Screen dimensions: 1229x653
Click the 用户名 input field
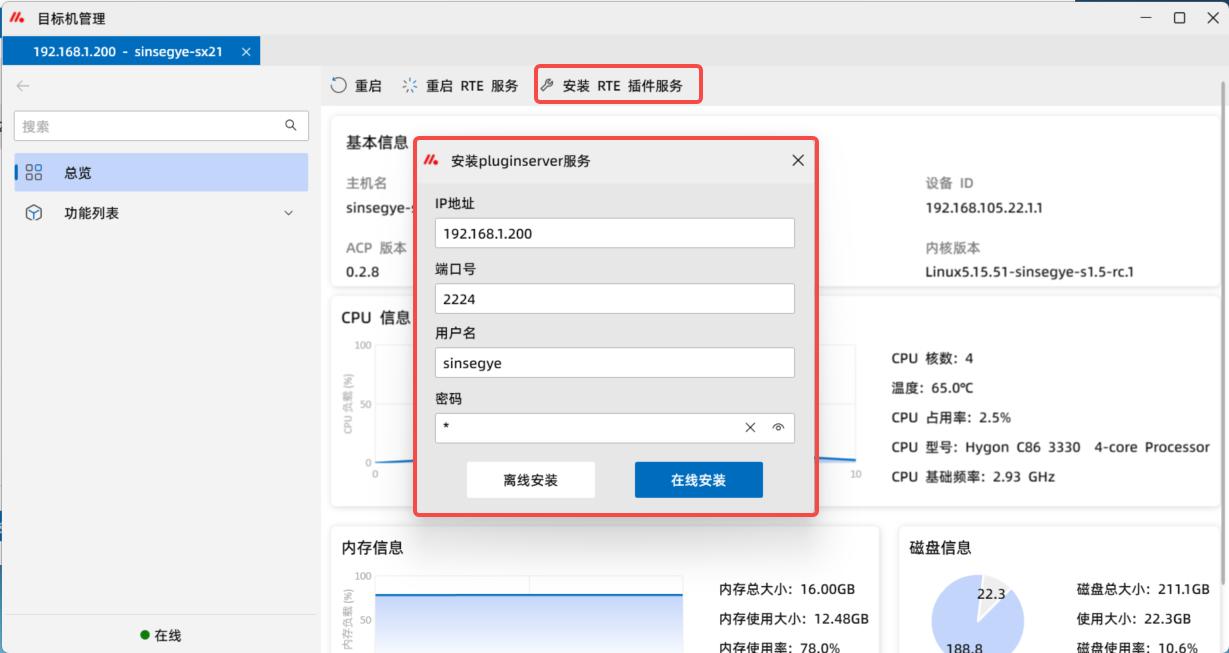(614, 363)
